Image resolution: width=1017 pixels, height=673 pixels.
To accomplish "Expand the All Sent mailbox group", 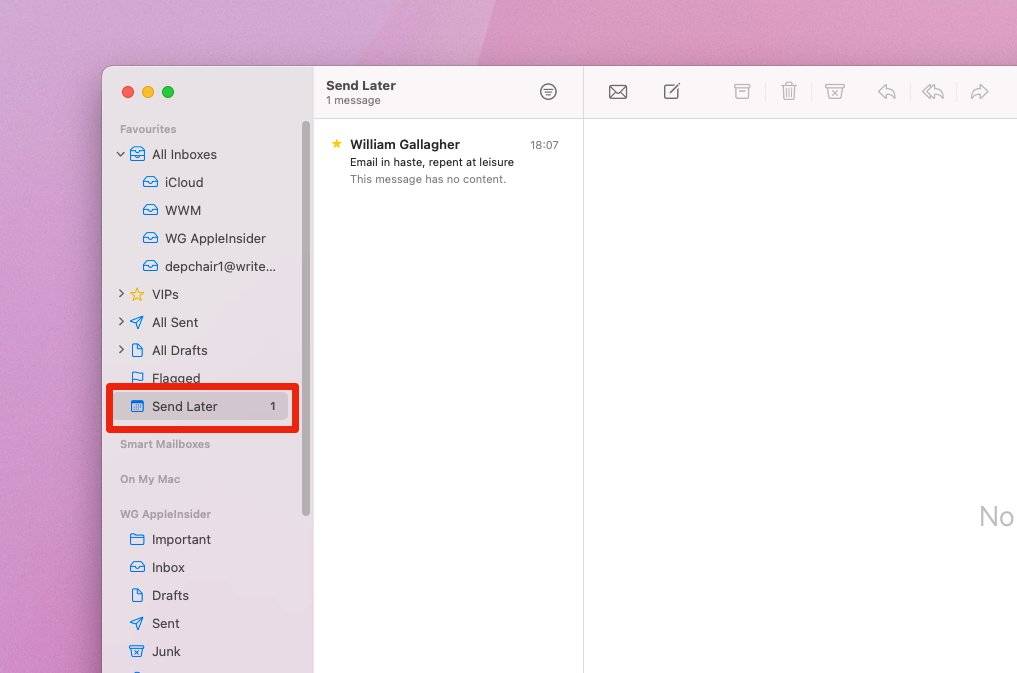I will pyautogui.click(x=121, y=322).
